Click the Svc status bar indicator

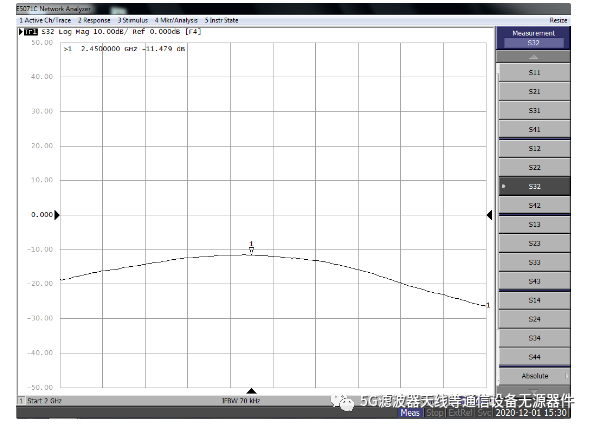click(484, 413)
